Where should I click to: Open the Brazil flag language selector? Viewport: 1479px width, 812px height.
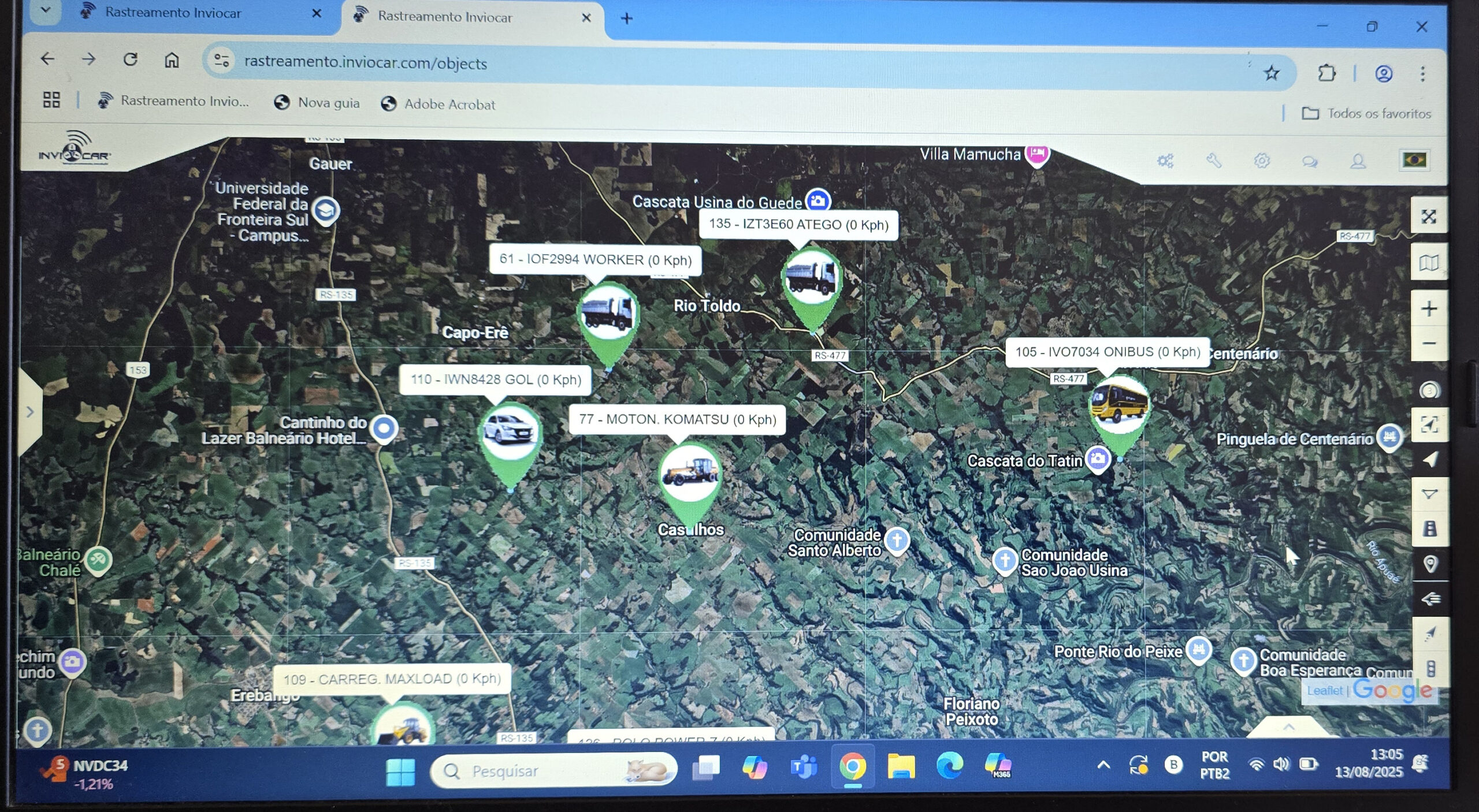1414,160
